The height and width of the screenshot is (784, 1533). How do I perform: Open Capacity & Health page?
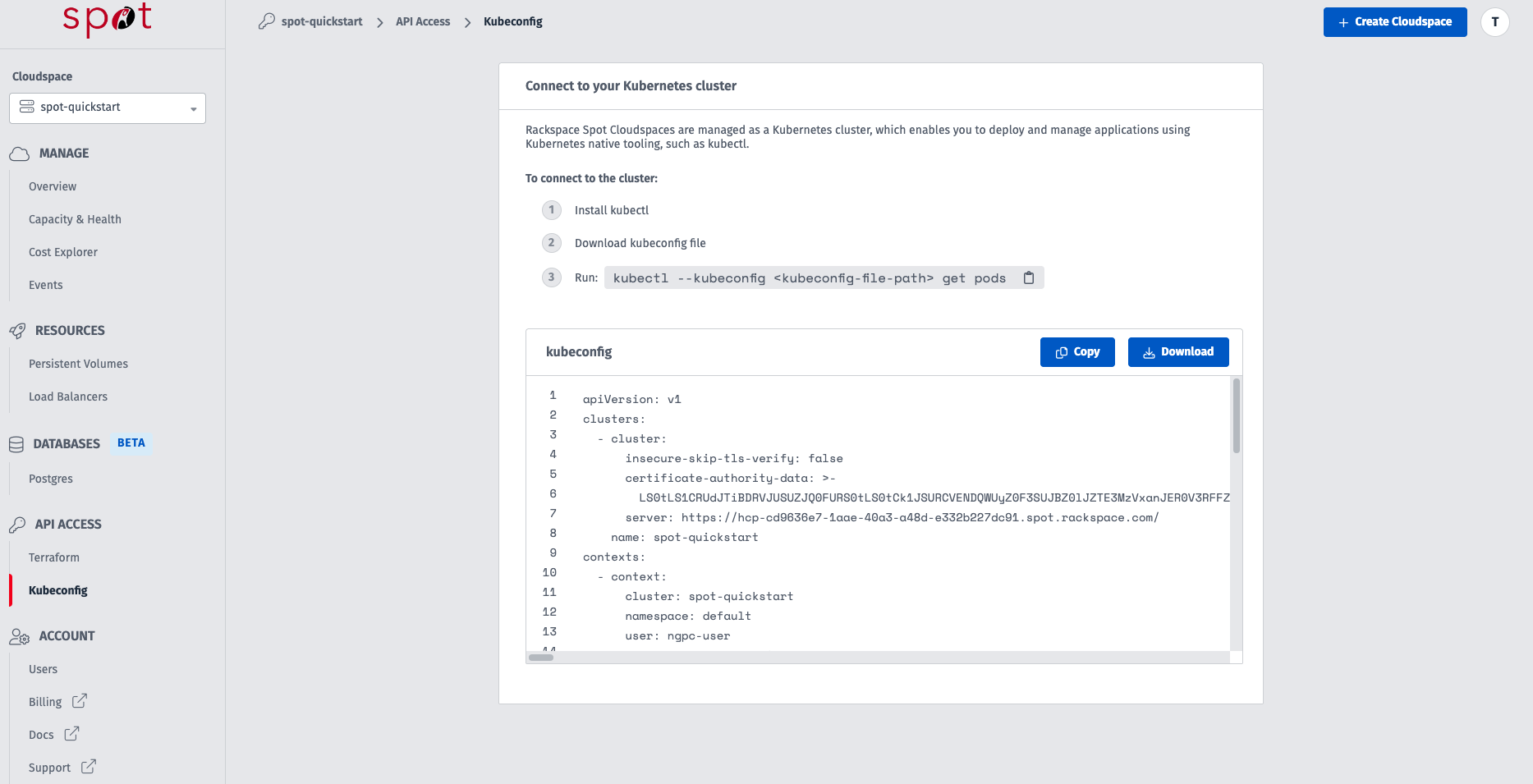[75, 219]
